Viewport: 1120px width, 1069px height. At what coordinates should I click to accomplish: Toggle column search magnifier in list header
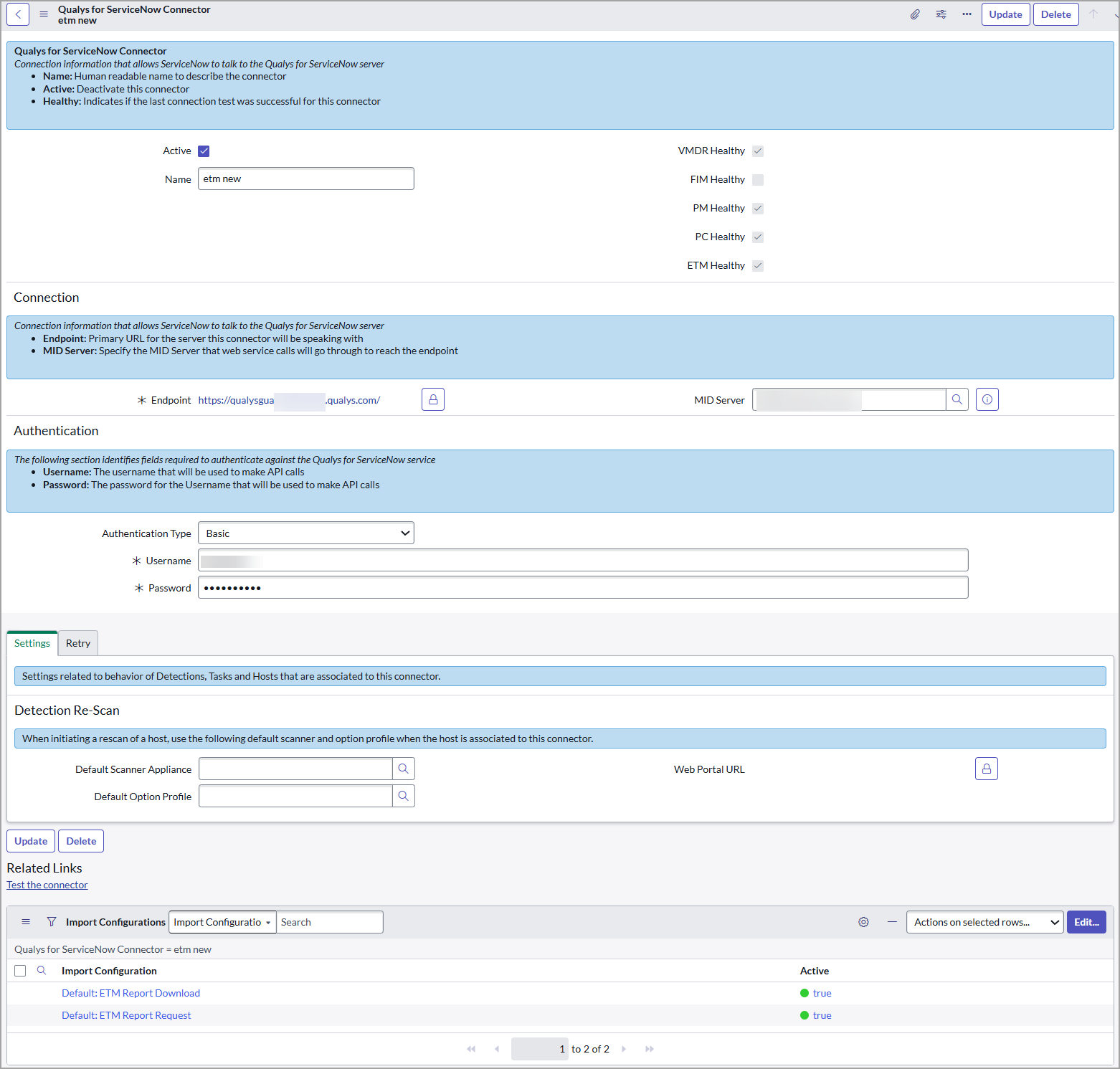click(x=42, y=970)
